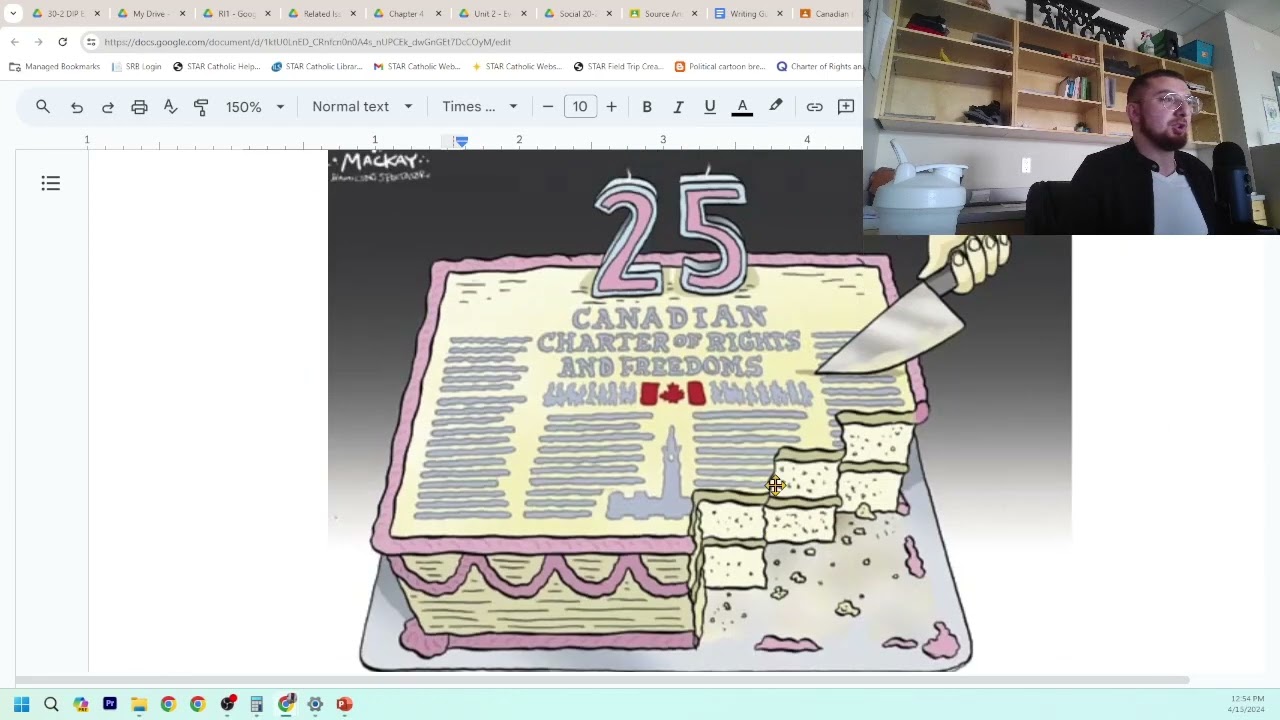Toggle italic formatting
This screenshot has width=1280, height=720.
pos(678,107)
